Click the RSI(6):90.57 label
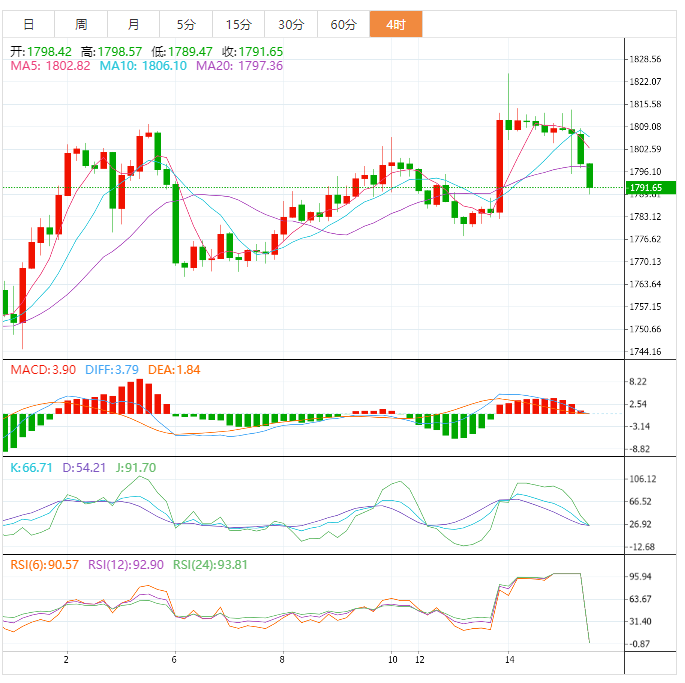685x683 pixels. tap(46, 564)
